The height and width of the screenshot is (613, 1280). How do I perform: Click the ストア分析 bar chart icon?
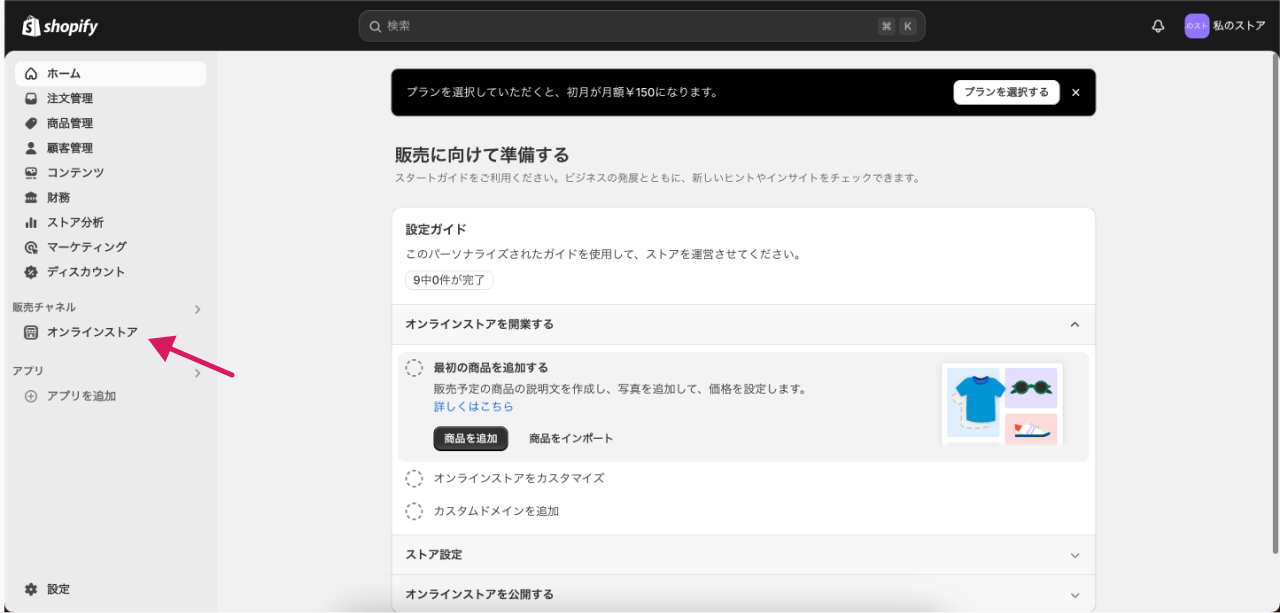coord(31,223)
